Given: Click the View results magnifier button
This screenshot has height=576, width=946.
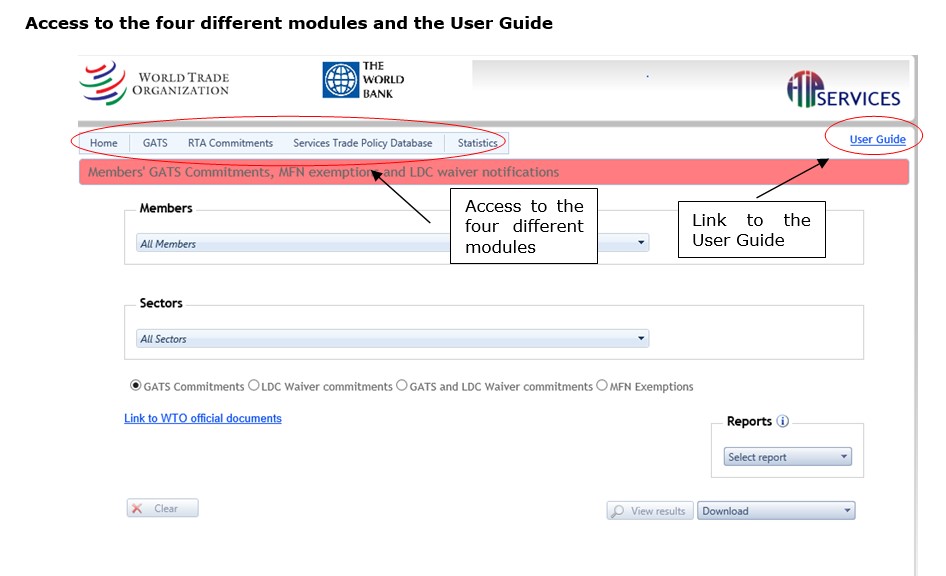Looking at the screenshot, I should pyautogui.click(x=650, y=511).
